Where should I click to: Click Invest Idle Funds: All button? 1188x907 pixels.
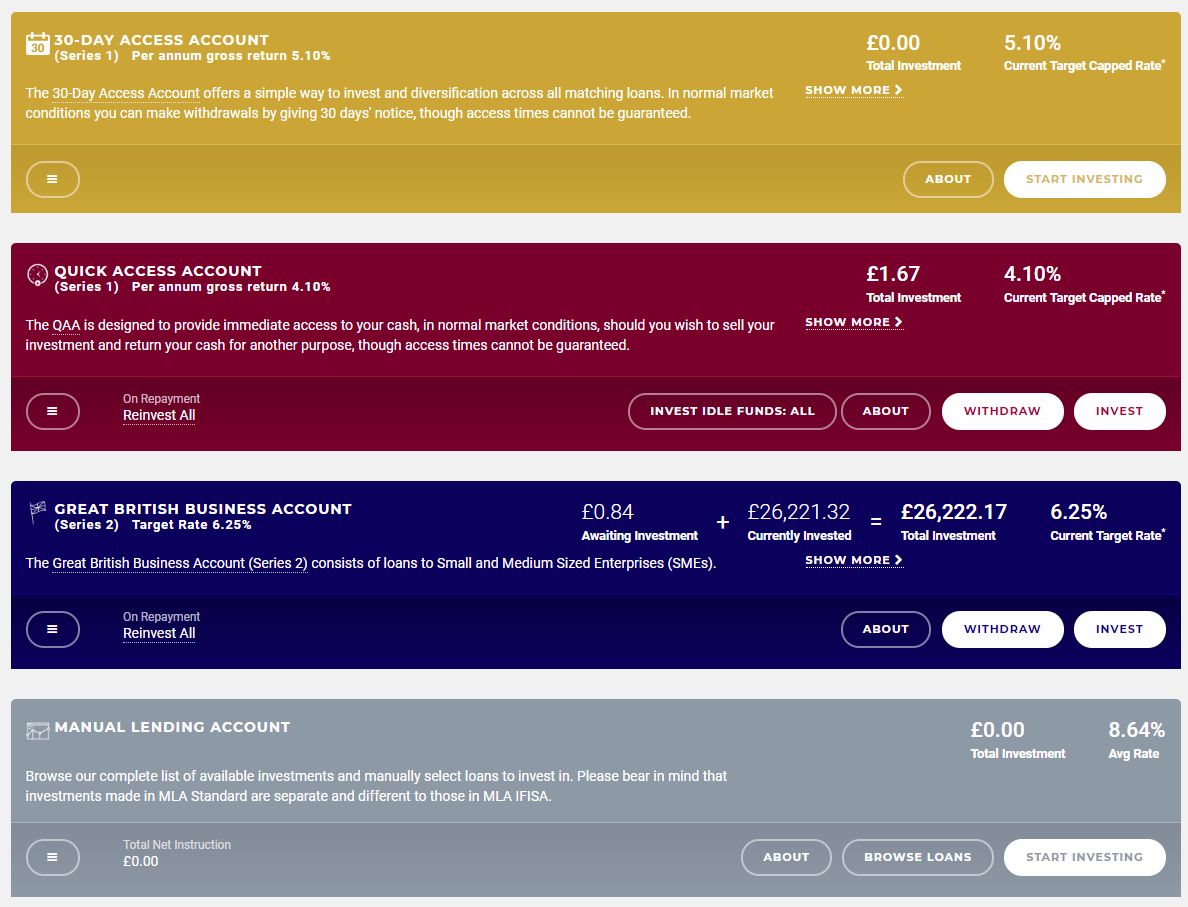point(732,411)
